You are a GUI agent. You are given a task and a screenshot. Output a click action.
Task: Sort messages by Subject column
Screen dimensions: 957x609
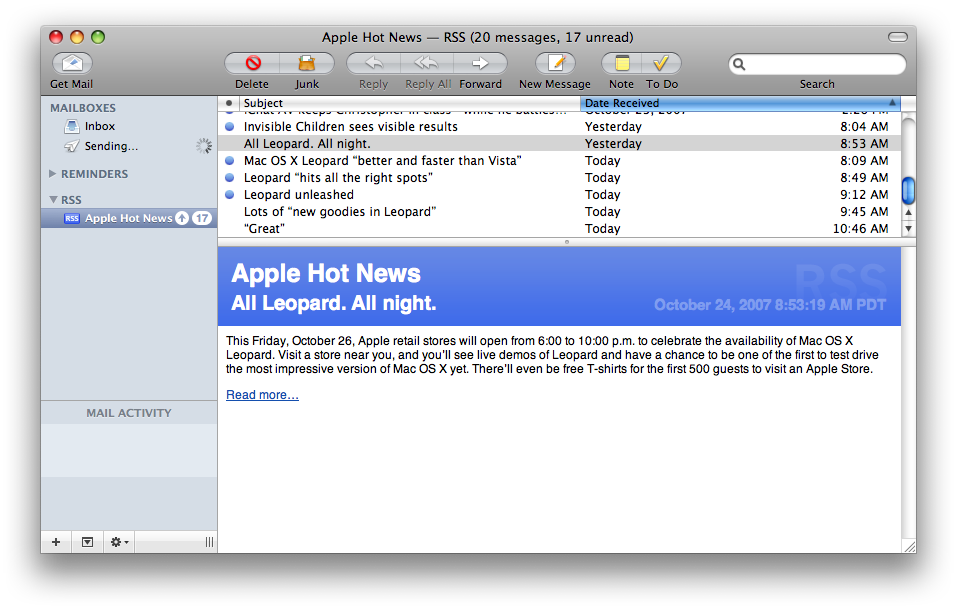click(x=409, y=103)
